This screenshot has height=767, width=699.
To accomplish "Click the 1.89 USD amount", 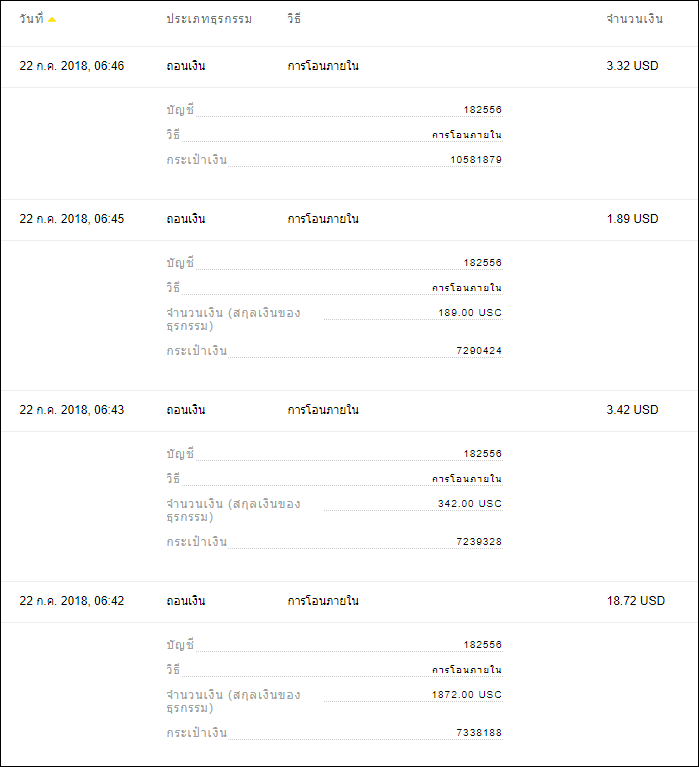I will coord(632,219).
